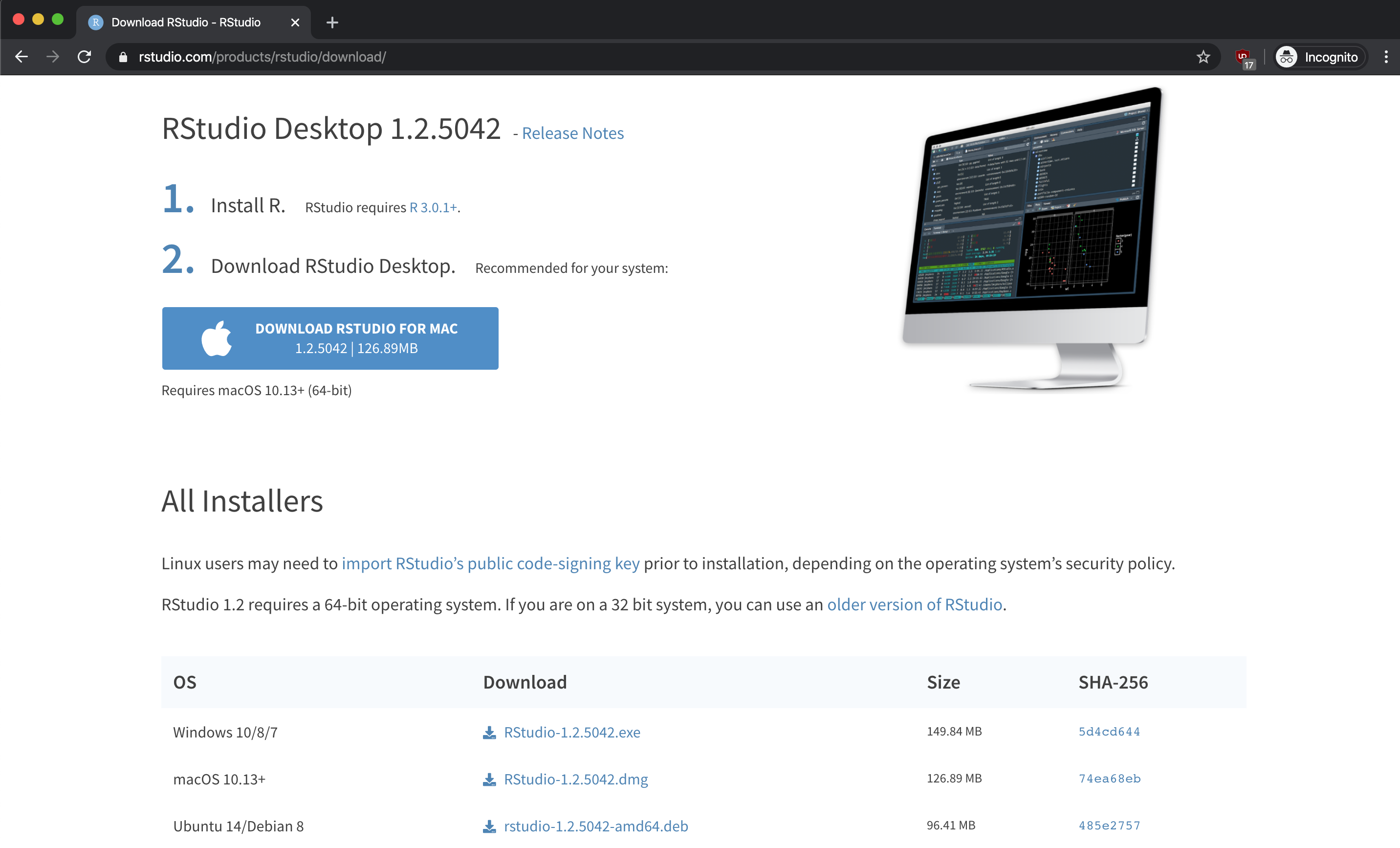Bookmark the page with the star icon

pyautogui.click(x=1203, y=56)
